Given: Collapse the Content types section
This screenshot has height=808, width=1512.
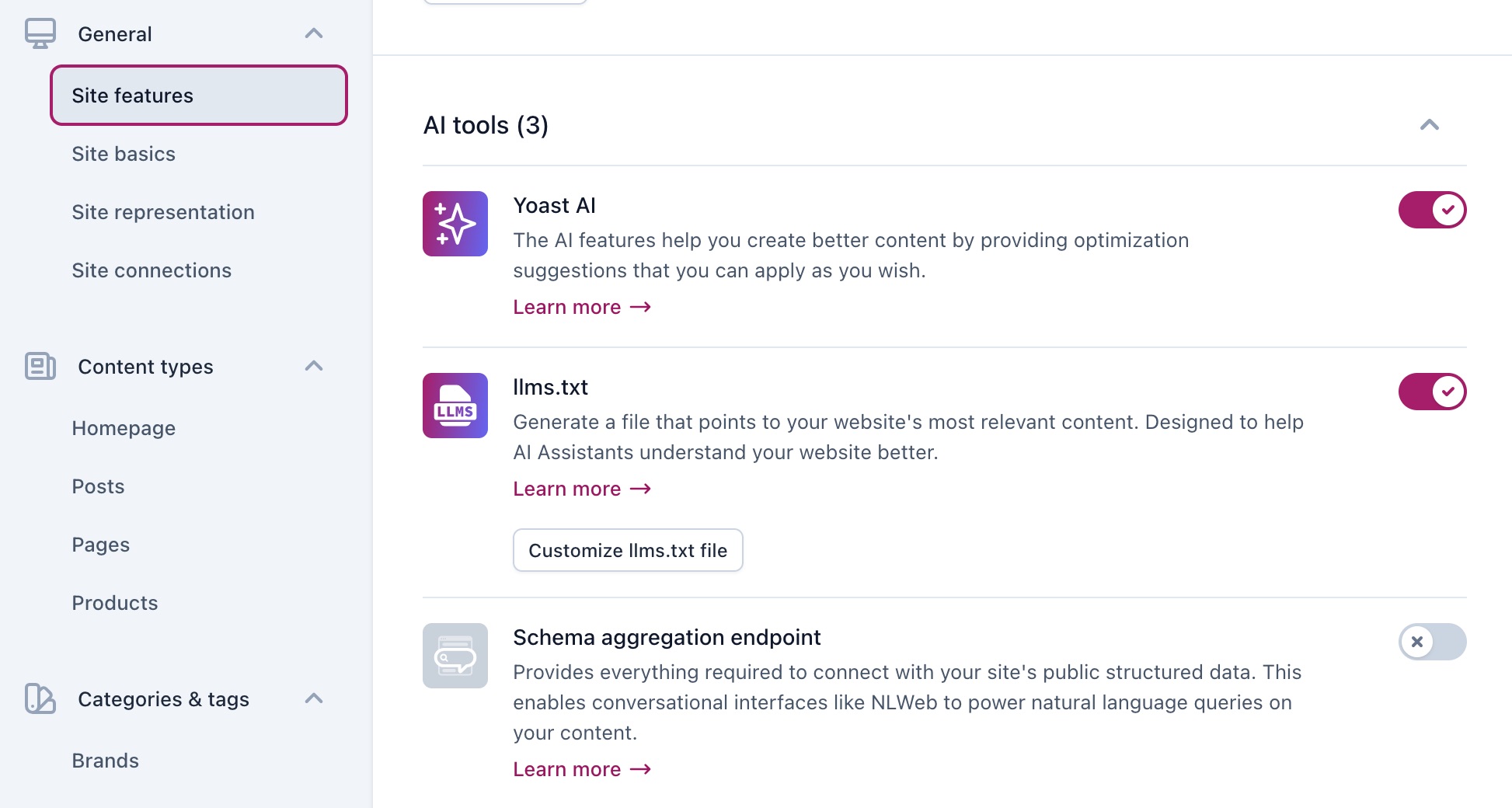Looking at the screenshot, I should point(314,366).
